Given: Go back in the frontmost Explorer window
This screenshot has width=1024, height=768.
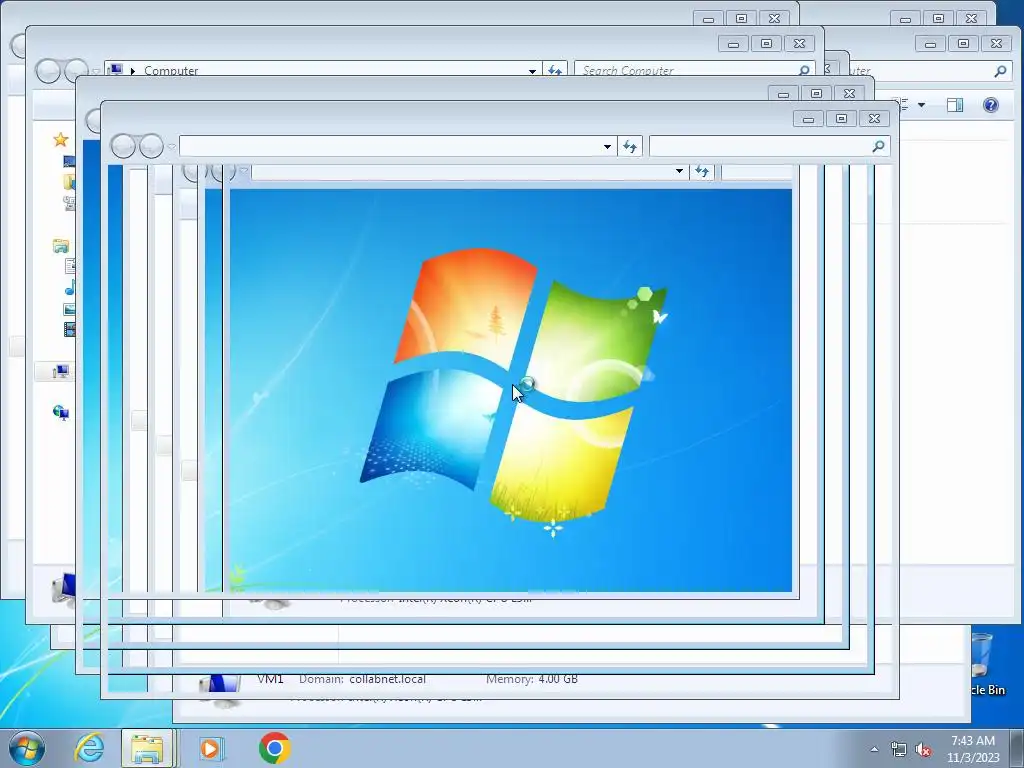Looking at the screenshot, I should point(123,146).
